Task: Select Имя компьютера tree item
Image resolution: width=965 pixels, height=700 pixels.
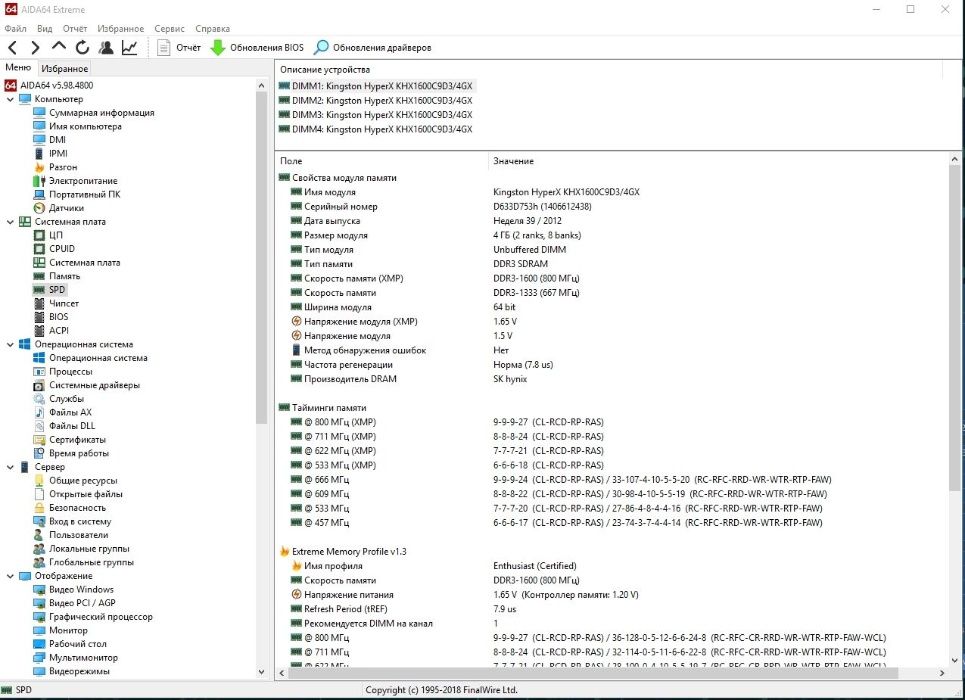Action: [x=78, y=126]
